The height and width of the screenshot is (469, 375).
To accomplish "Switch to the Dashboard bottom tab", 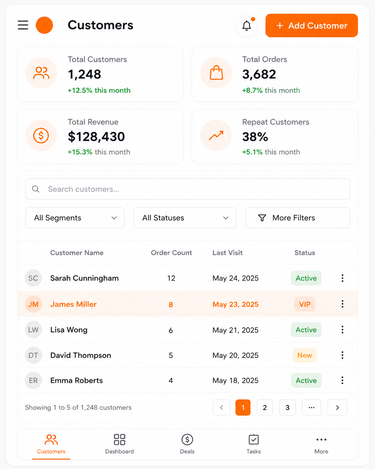I will [x=119, y=444].
